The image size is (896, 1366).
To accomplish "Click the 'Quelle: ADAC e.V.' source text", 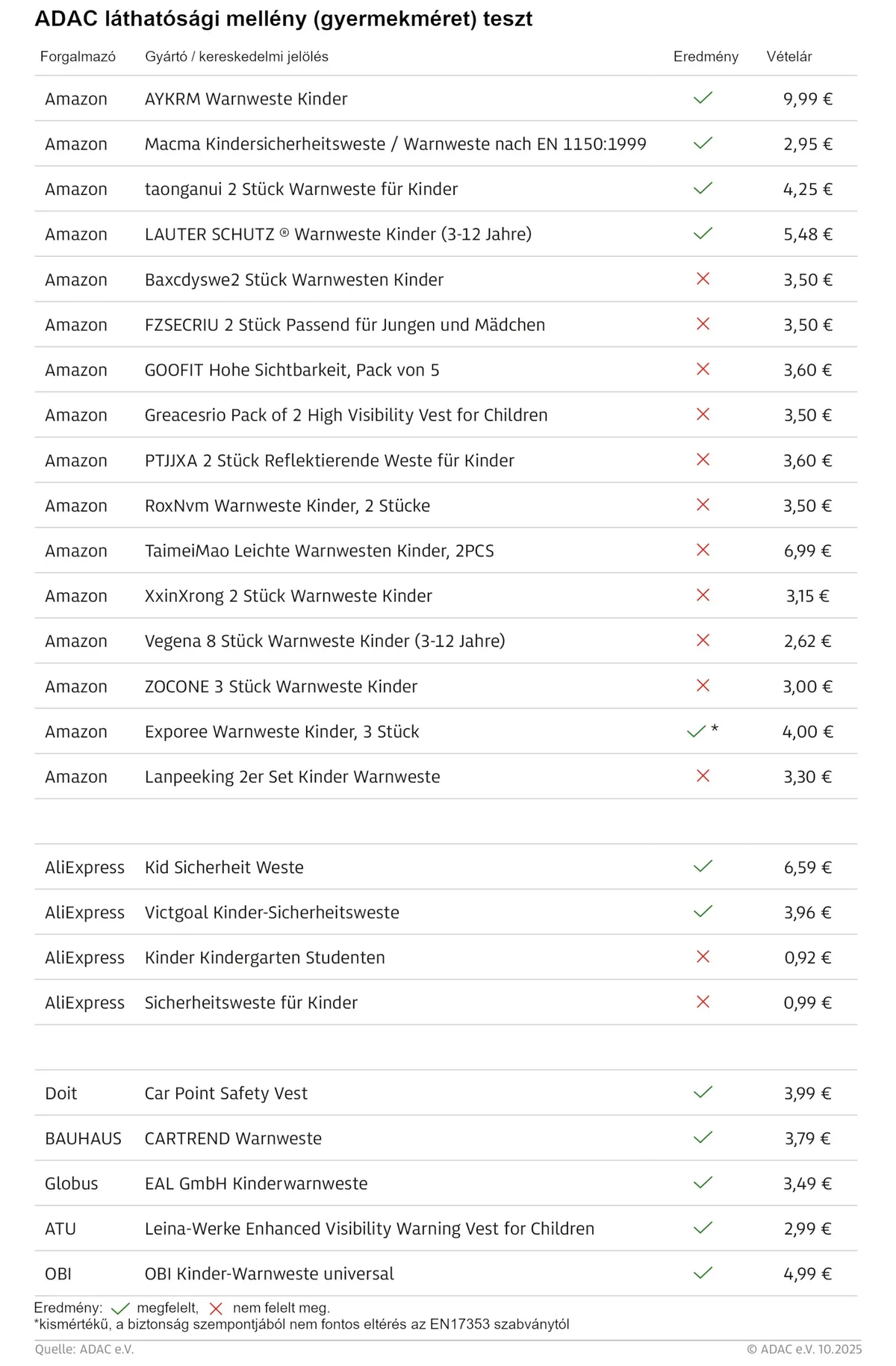I will point(84,1350).
